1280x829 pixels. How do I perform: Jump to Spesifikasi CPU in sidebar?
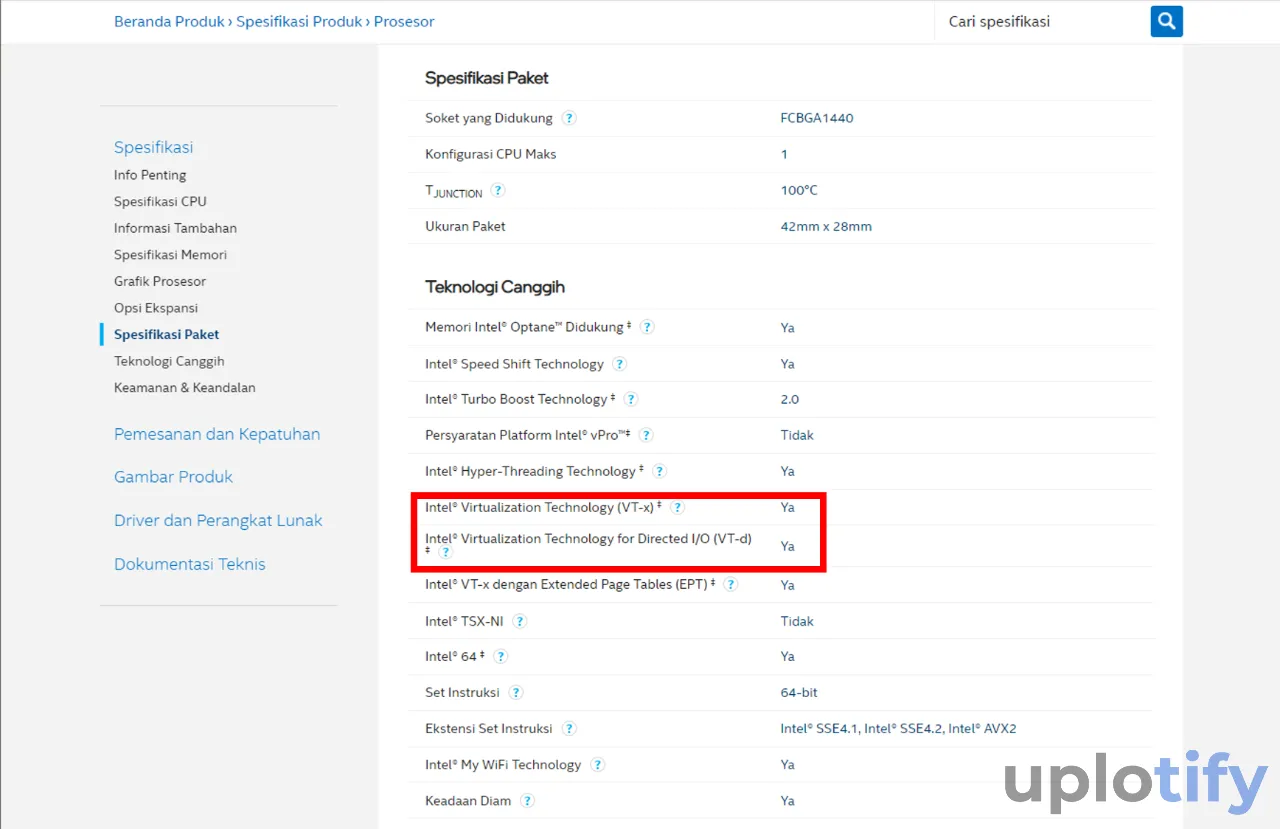[x=160, y=201]
